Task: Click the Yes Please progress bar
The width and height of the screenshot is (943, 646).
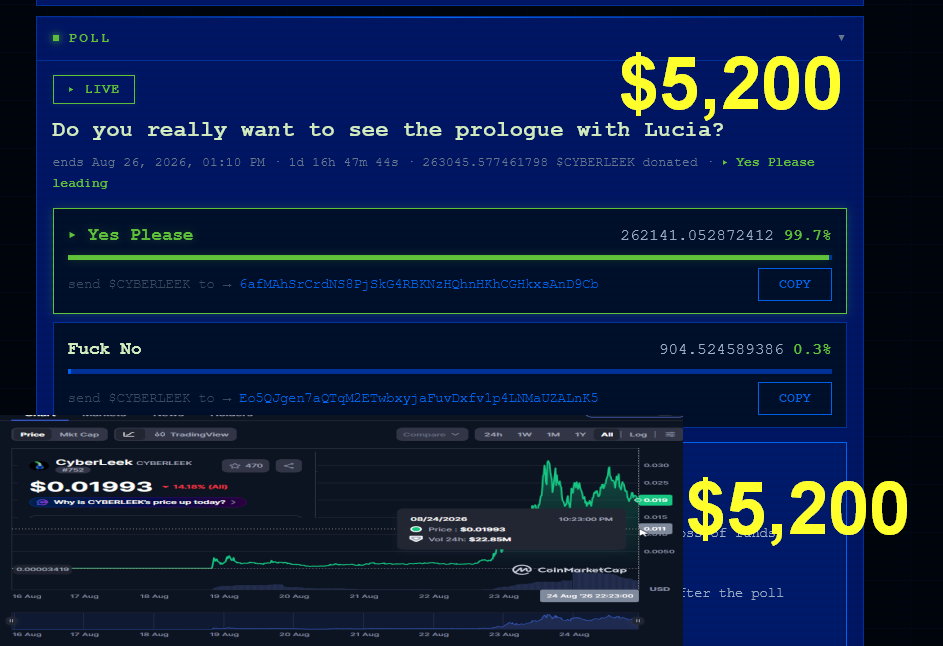Action: point(450,257)
